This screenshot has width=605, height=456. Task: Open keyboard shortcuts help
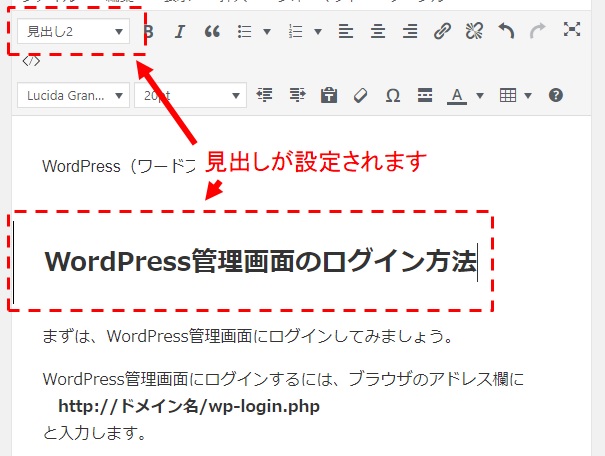[x=556, y=95]
